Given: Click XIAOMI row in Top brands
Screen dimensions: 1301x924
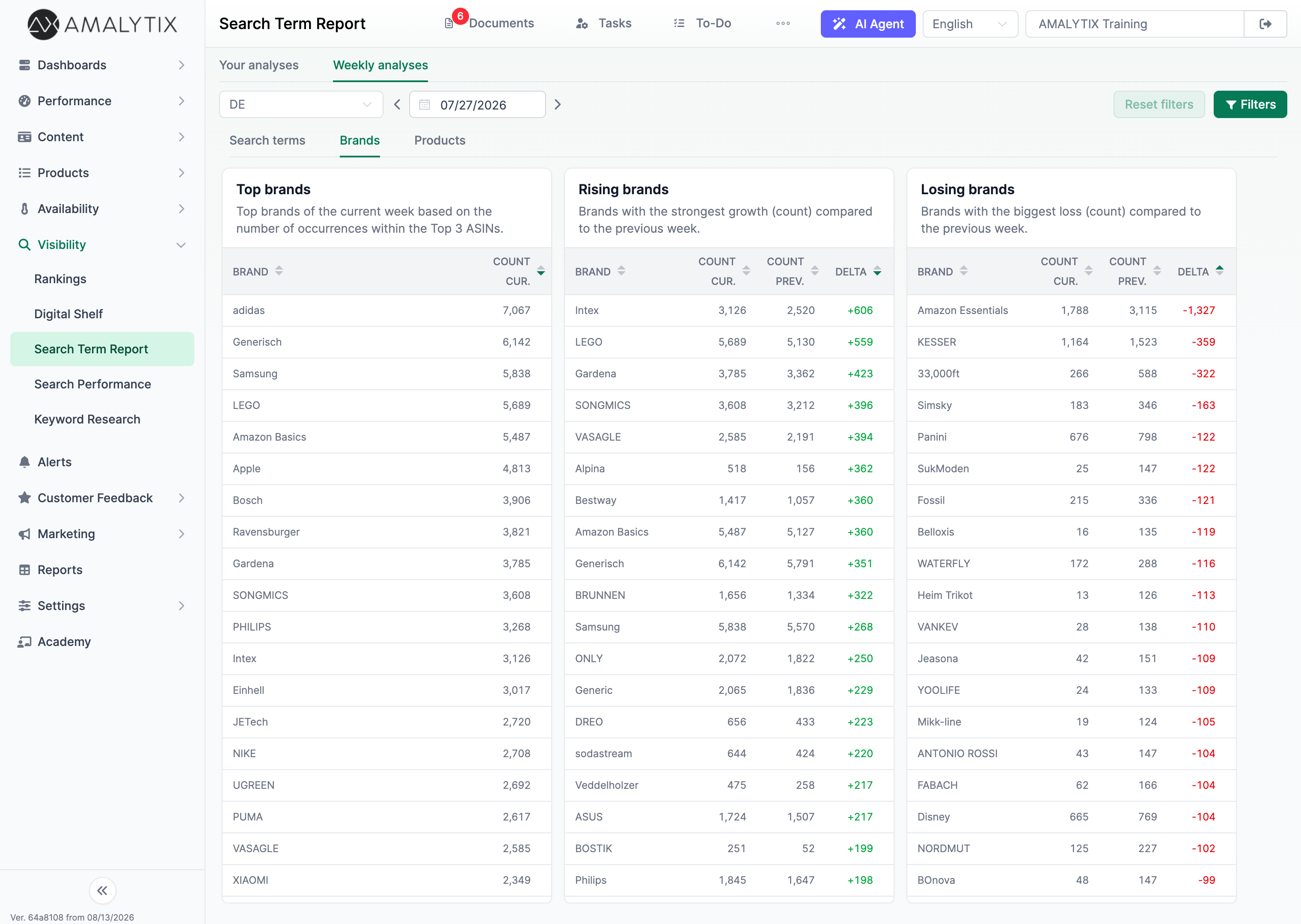Looking at the screenshot, I should click(386, 880).
